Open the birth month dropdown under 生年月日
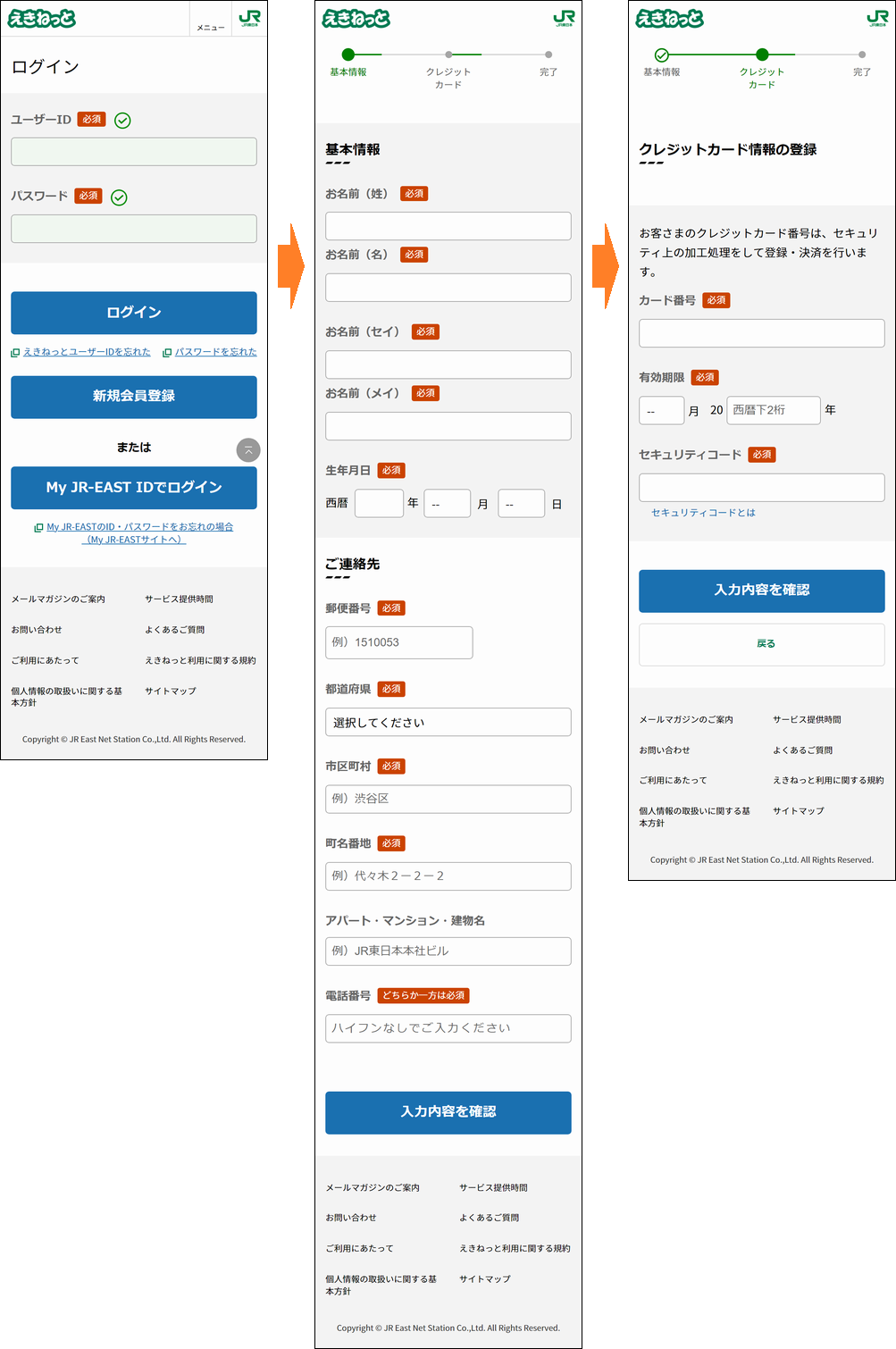The image size is (896, 1349). point(447,504)
